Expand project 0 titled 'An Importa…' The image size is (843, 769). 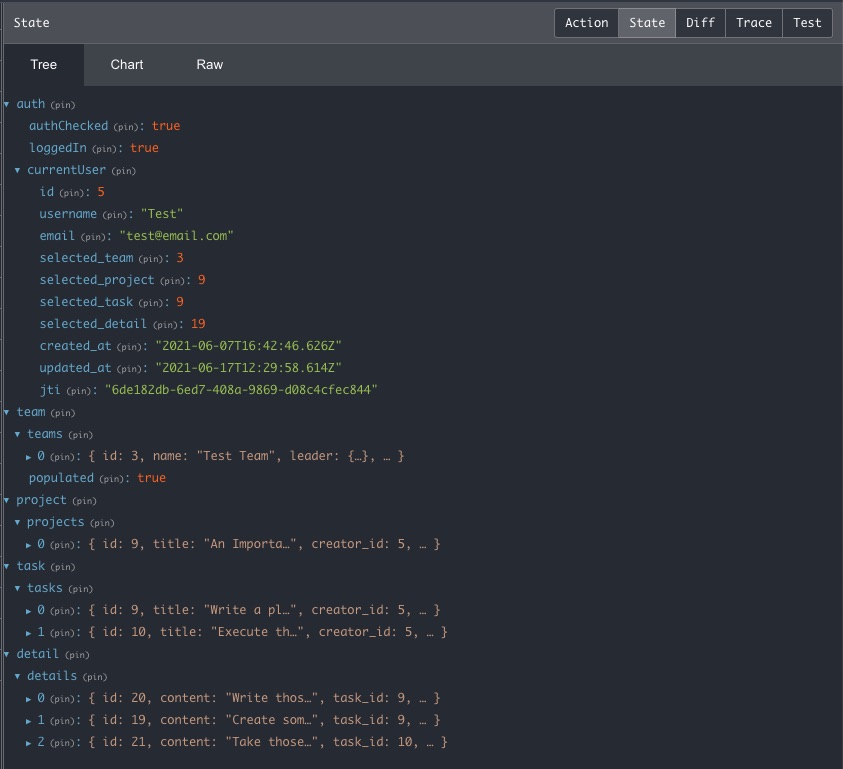27,543
